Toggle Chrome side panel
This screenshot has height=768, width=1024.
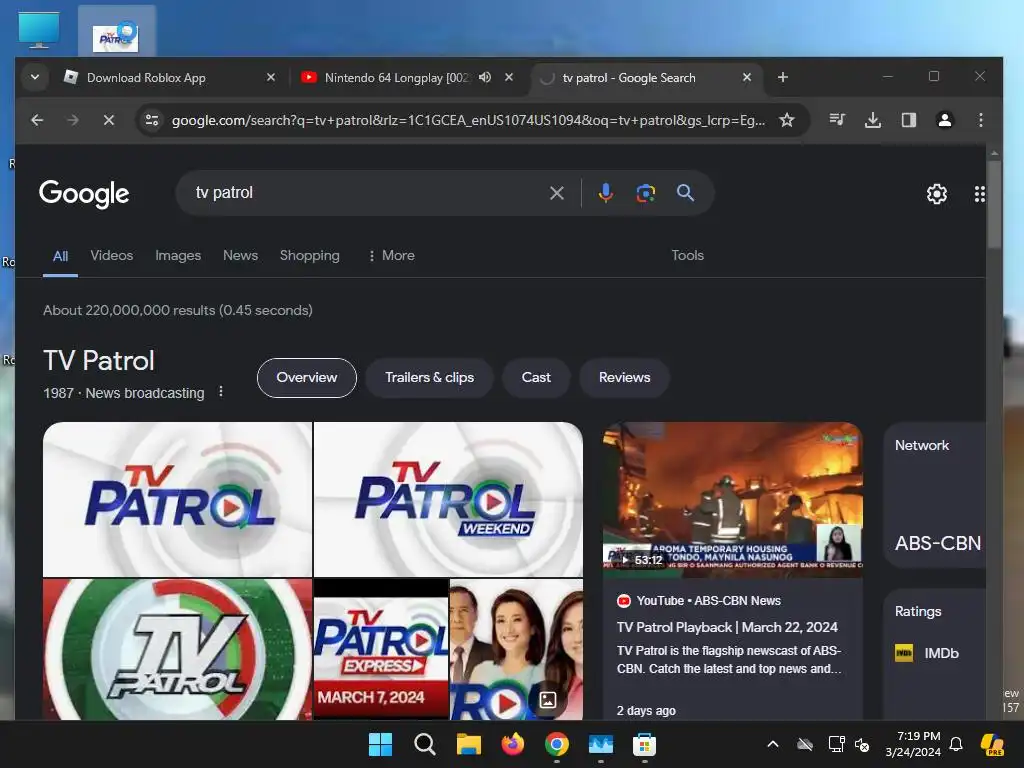[x=908, y=120]
